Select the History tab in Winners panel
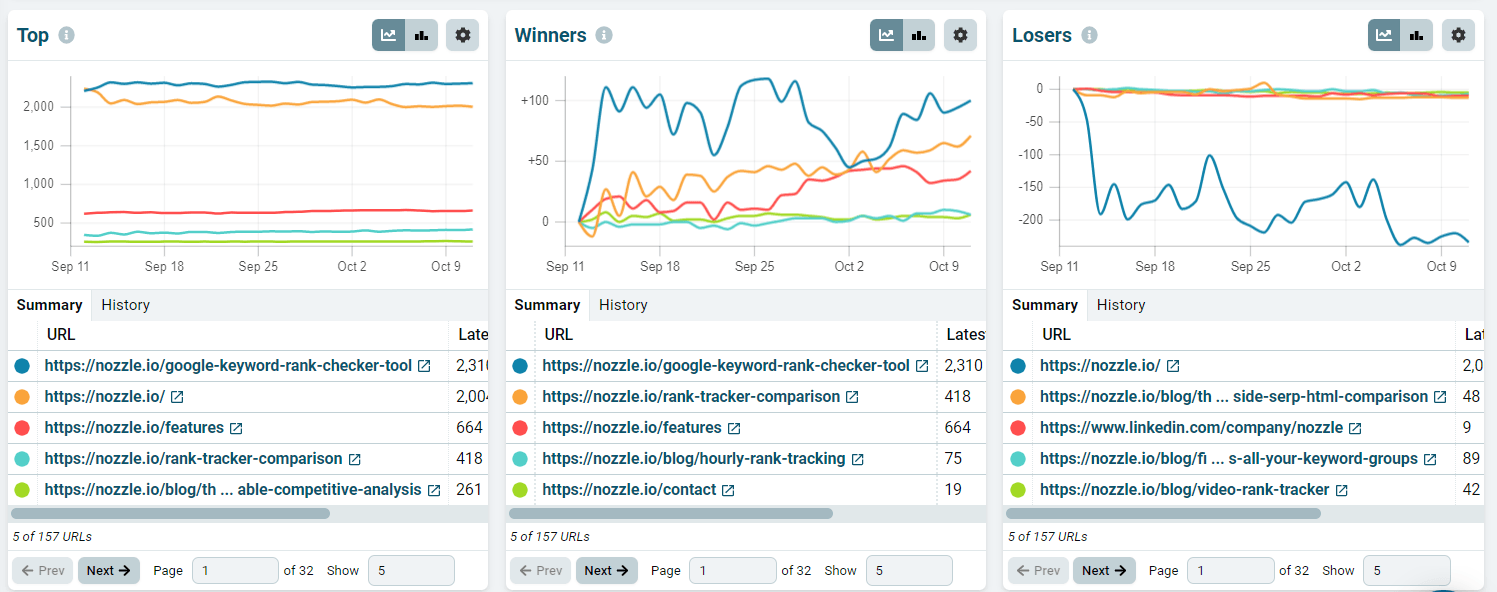The image size is (1497, 592). pyautogui.click(x=623, y=305)
